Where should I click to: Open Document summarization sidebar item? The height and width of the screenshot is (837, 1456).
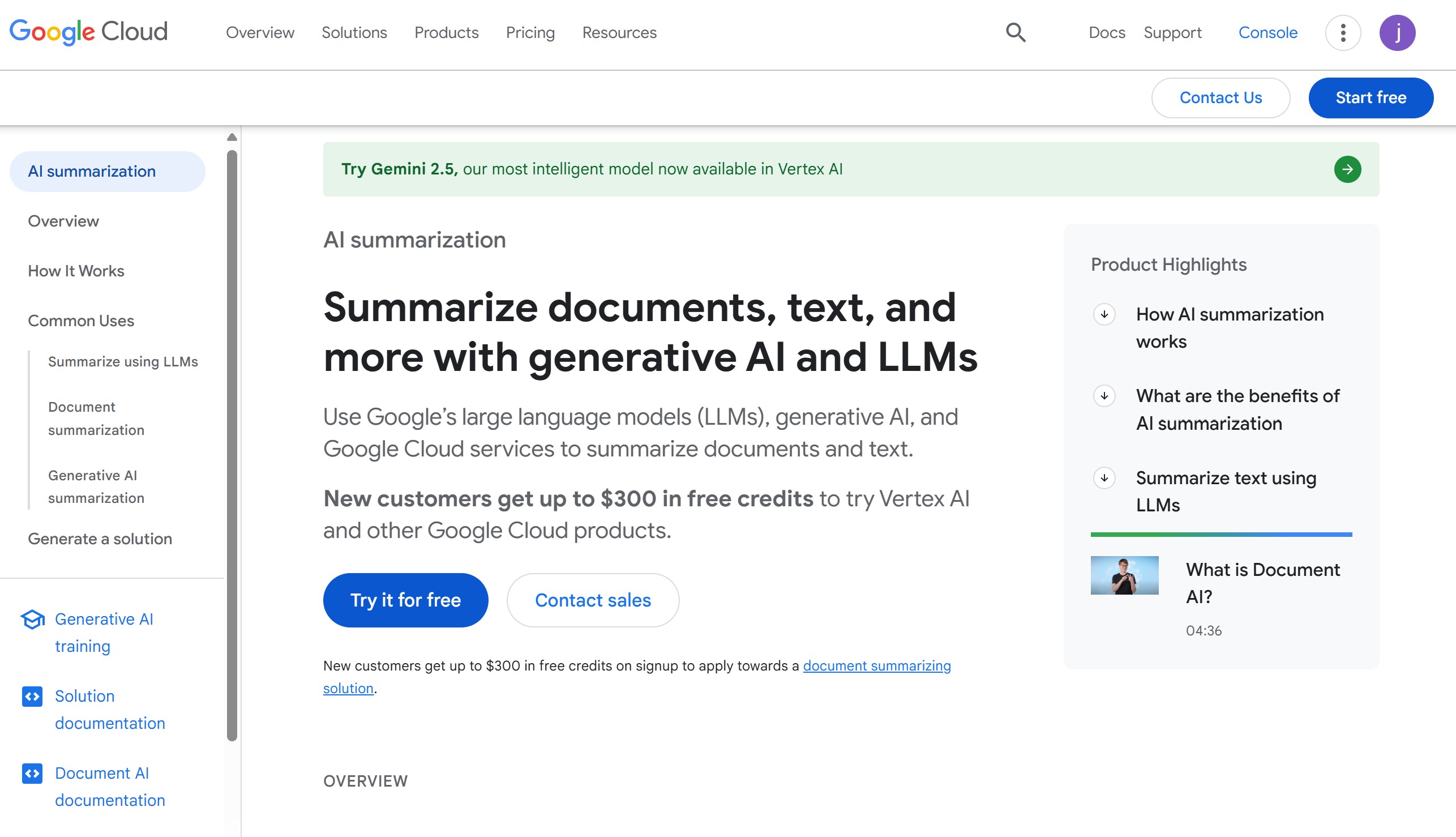(x=96, y=418)
